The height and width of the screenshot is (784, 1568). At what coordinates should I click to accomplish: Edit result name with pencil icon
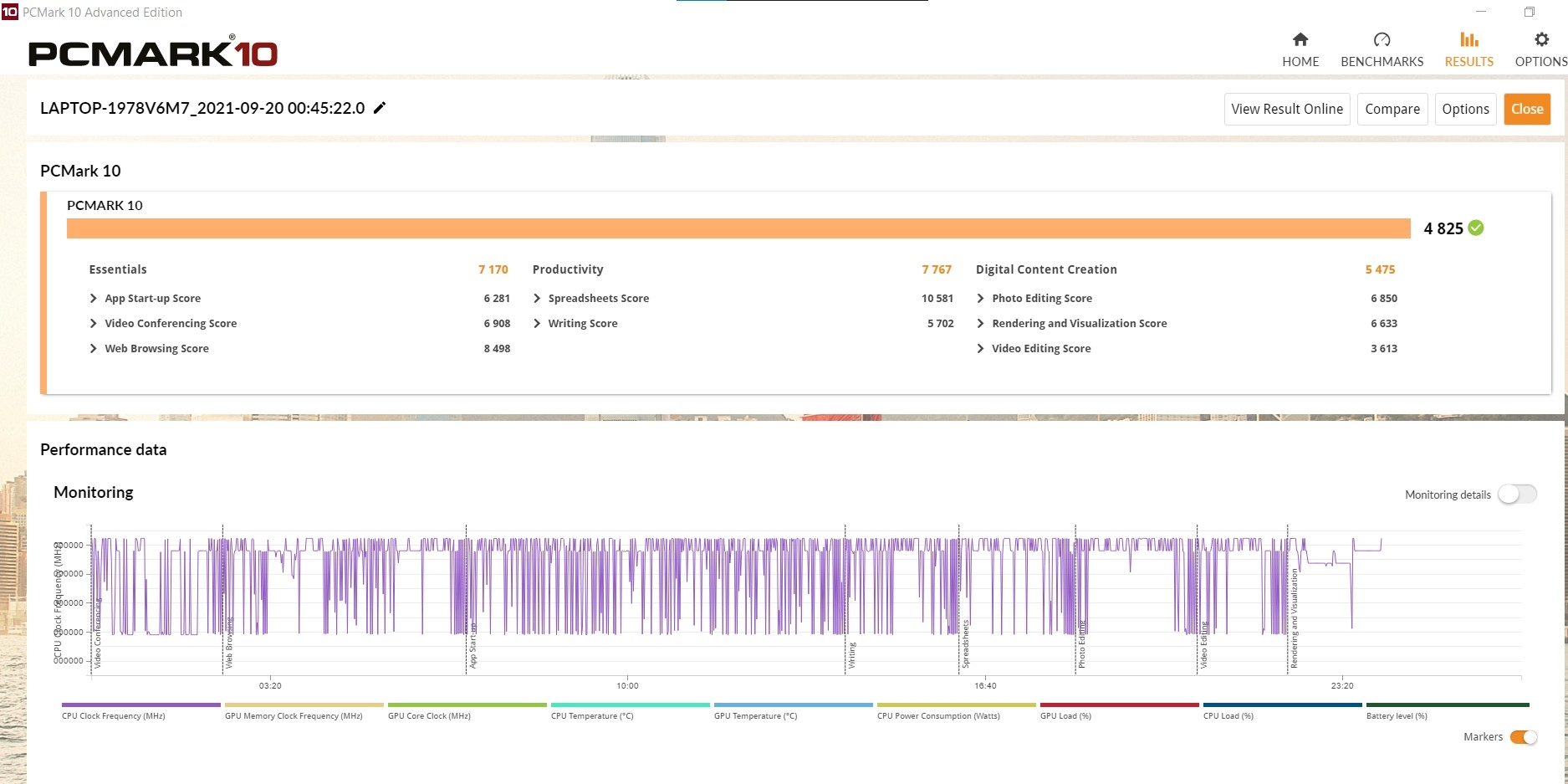pyautogui.click(x=380, y=108)
